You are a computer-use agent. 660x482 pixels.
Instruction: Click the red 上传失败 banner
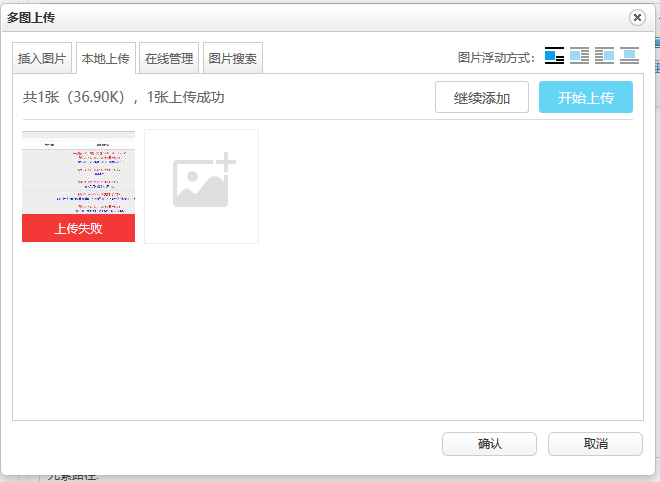click(x=78, y=228)
